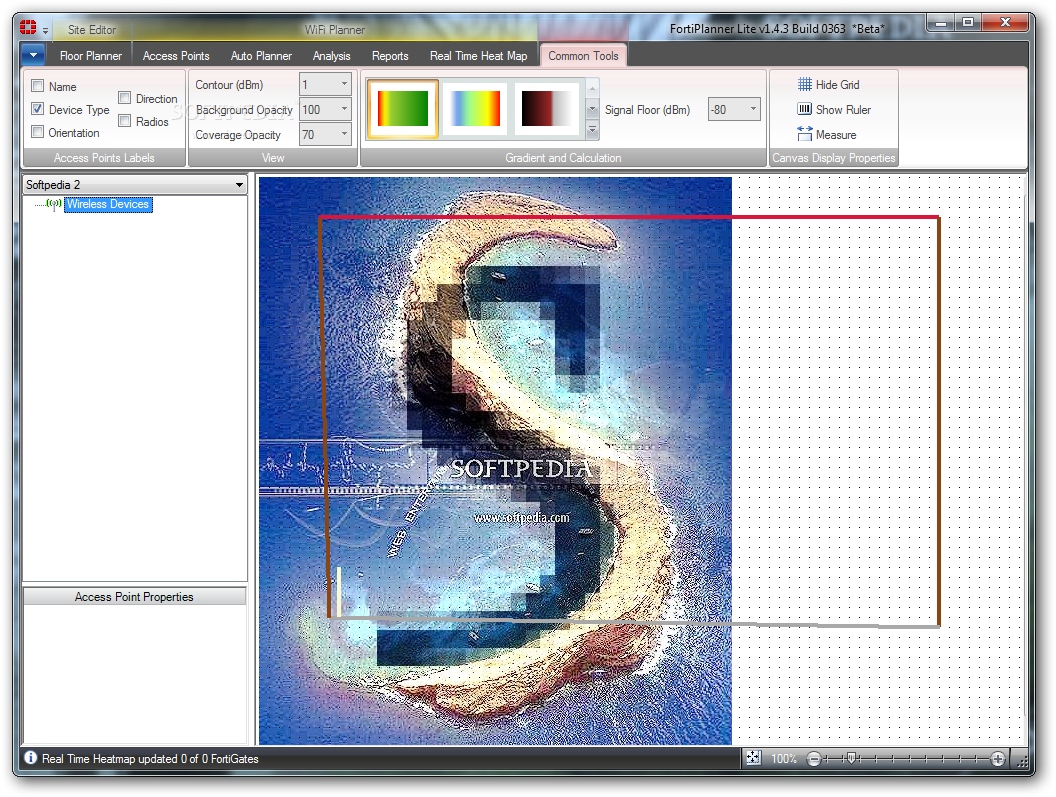
Task: Click the 100% zoom level text
Action: [x=783, y=759]
